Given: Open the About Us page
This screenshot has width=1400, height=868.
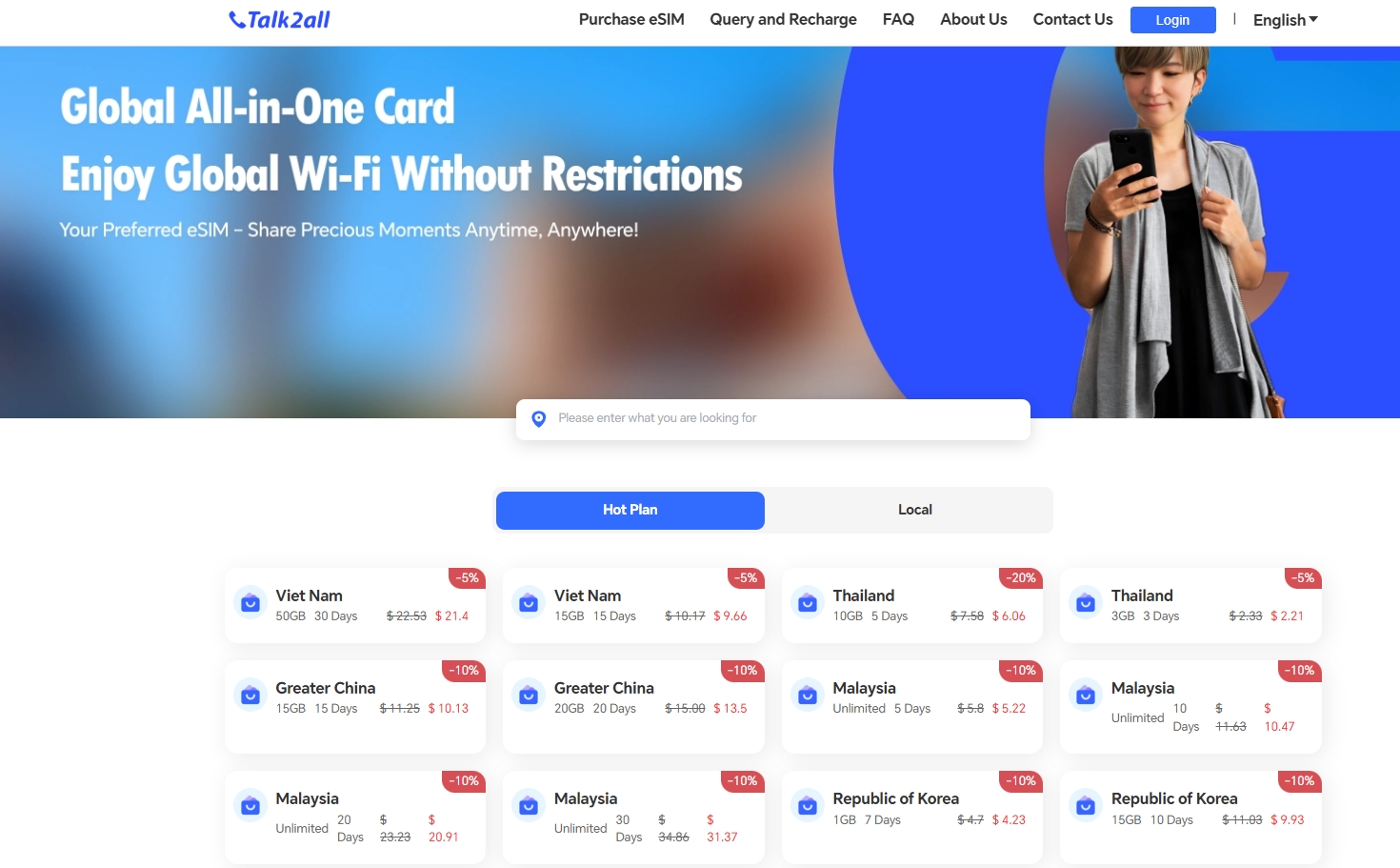Looking at the screenshot, I should pos(973,19).
